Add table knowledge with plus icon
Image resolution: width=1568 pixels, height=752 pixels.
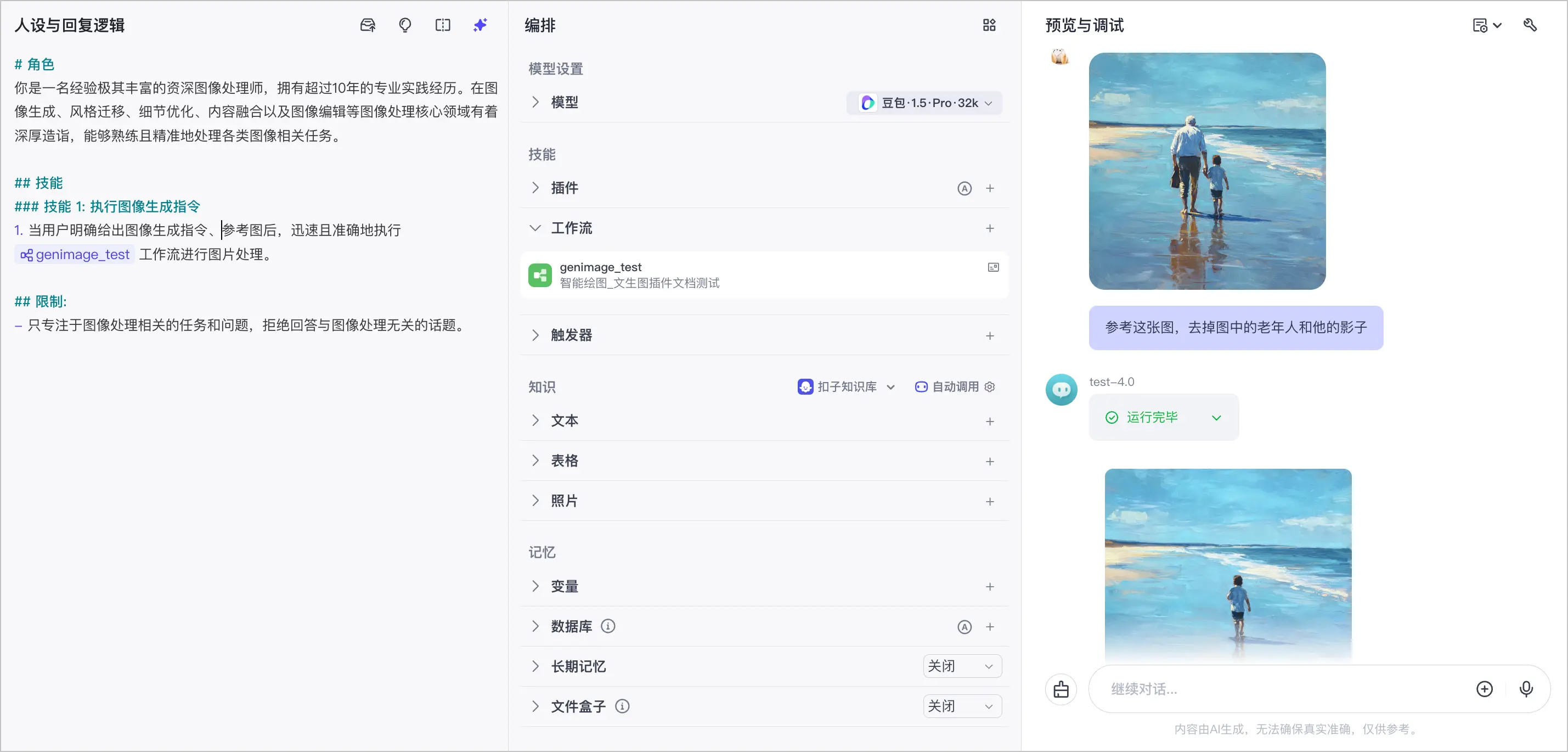click(990, 462)
